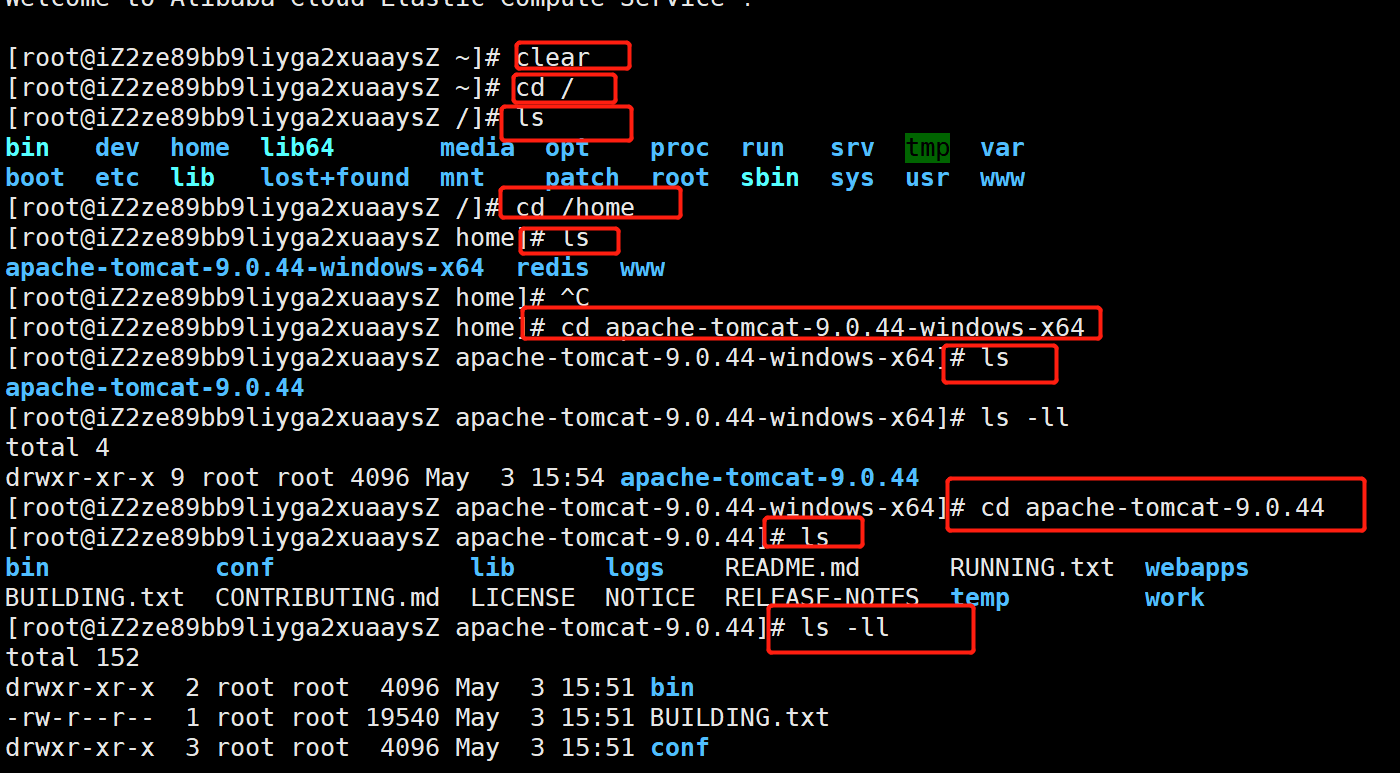Select the 'work' directory entry
Viewport: 1400px width, 773px height.
(1175, 598)
